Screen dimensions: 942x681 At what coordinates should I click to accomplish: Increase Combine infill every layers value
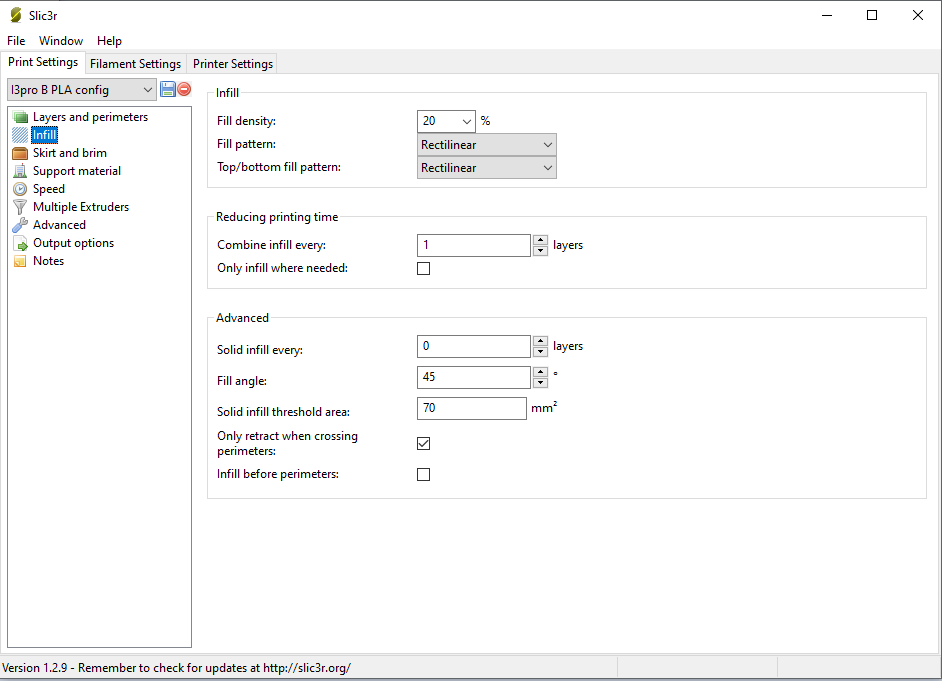point(540,240)
